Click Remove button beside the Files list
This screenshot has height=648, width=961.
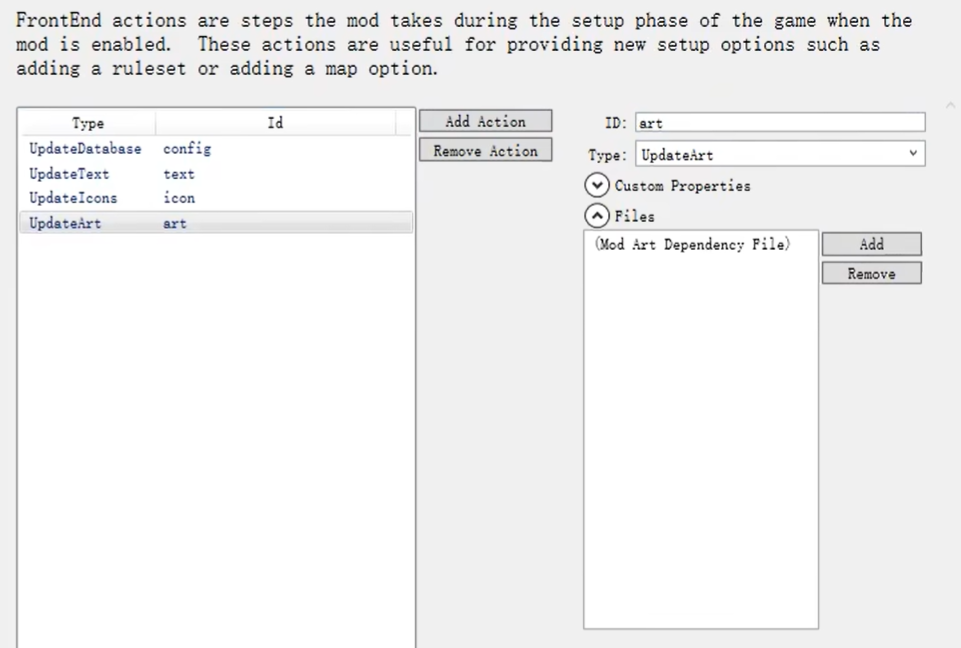[x=871, y=274]
